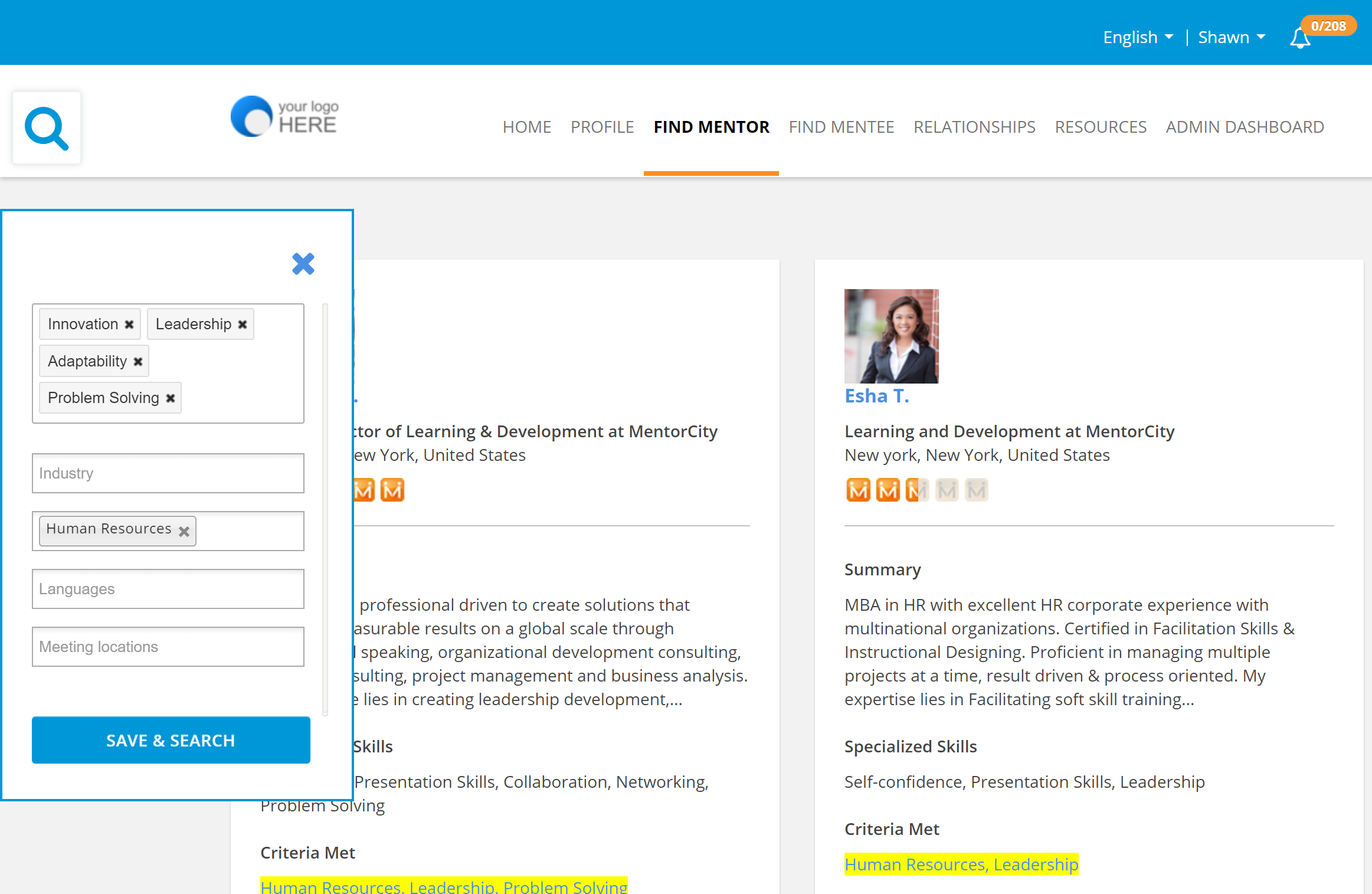The image size is (1372, 894).
Task: Remove the Problem Solving tag
Action: tap(171, 398)
